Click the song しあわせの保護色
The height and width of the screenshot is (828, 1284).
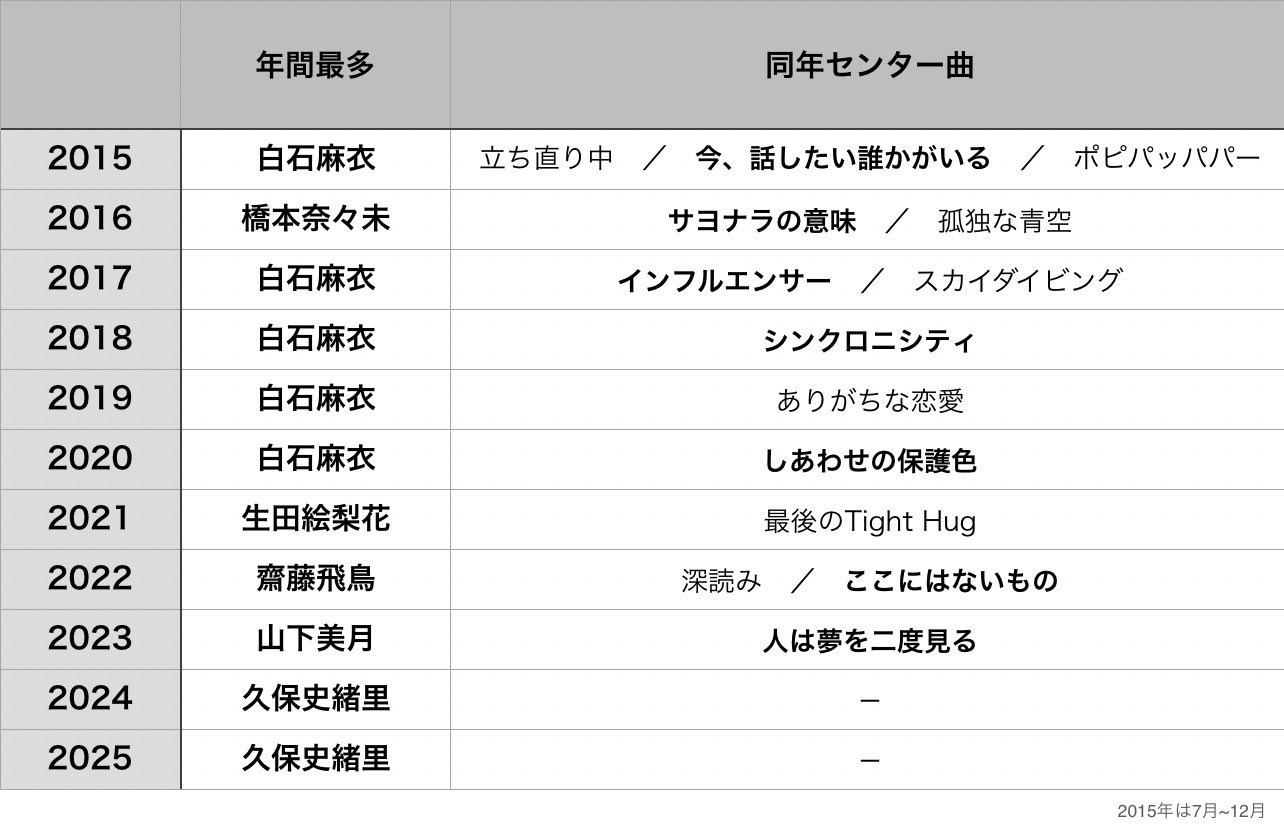868,460
